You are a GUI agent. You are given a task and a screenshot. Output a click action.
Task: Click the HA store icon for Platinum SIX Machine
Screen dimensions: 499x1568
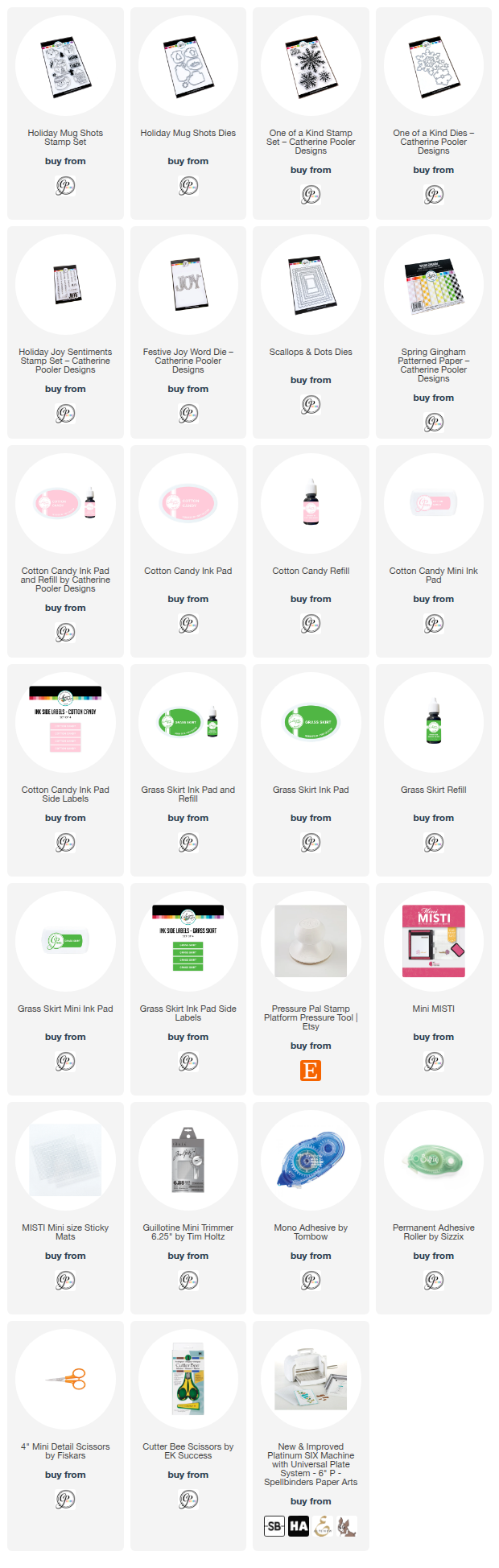pos(299,1526)
